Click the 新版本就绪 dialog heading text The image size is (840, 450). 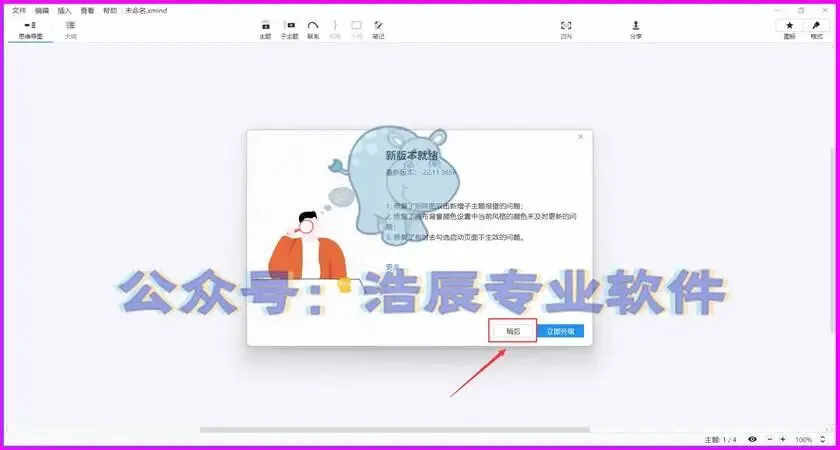411,156
